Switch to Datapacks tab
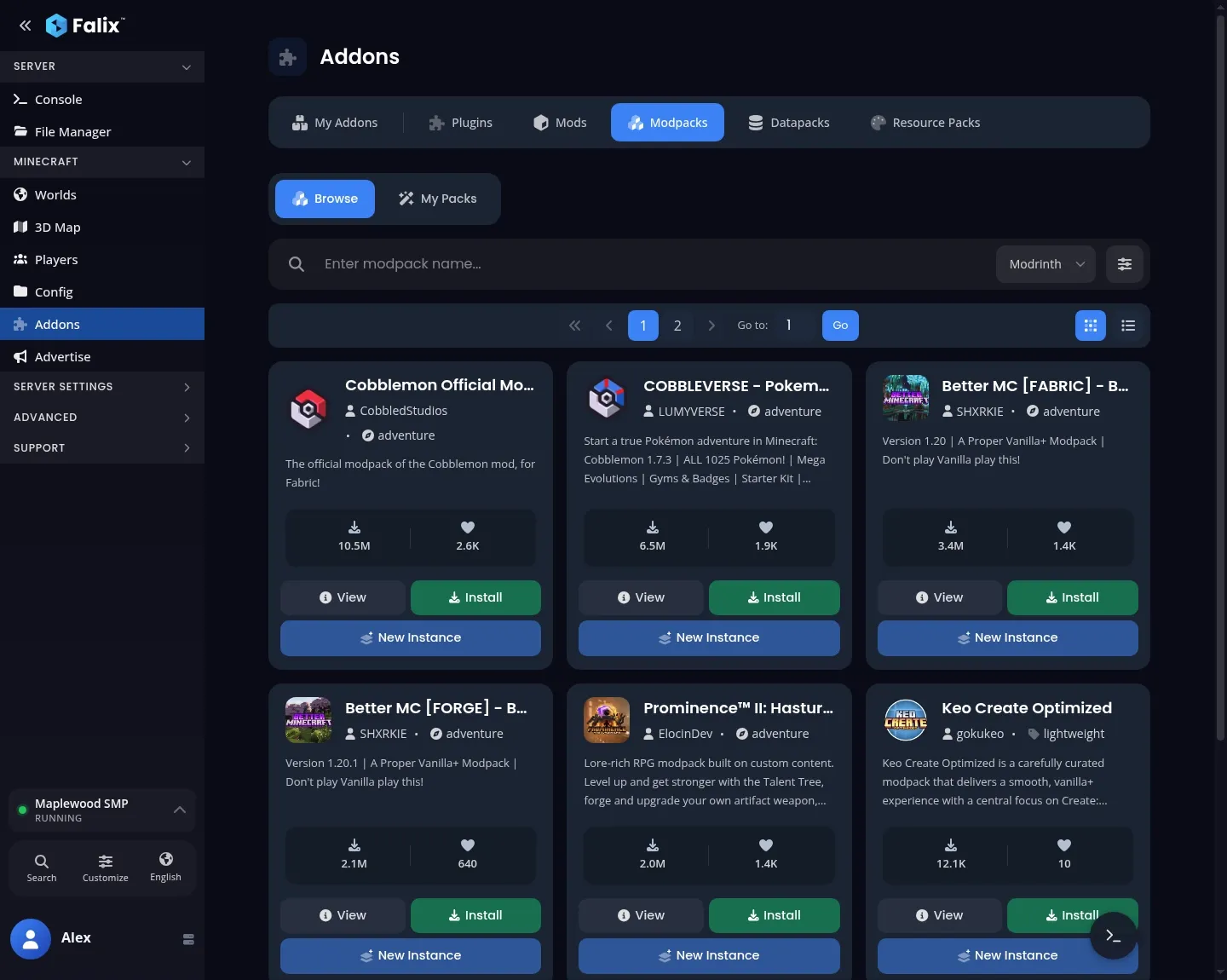The image size is (1227, 980). click(789, 123)
